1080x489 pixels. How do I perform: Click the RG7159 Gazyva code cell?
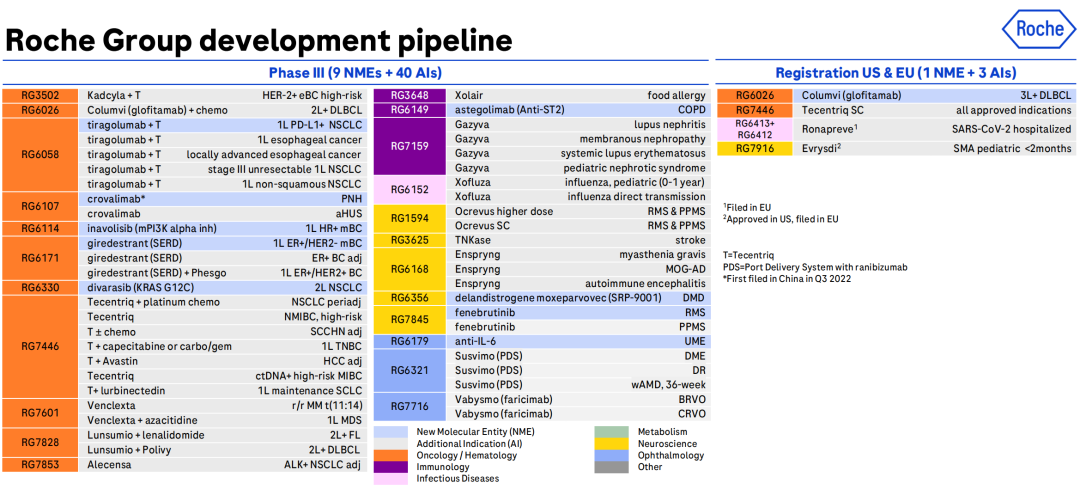click(x=410, y=146)
